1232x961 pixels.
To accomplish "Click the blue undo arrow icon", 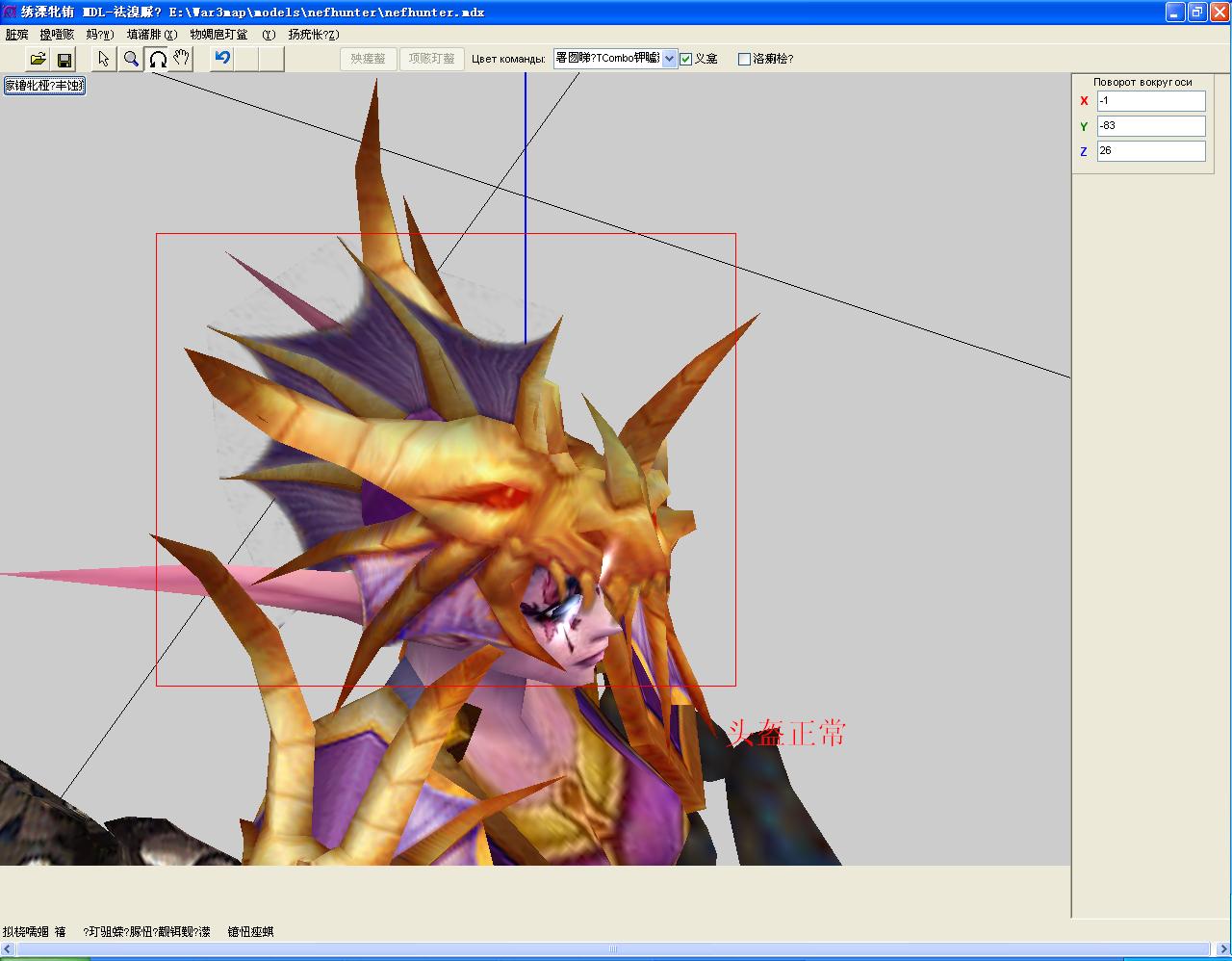I will pos(222,59).
